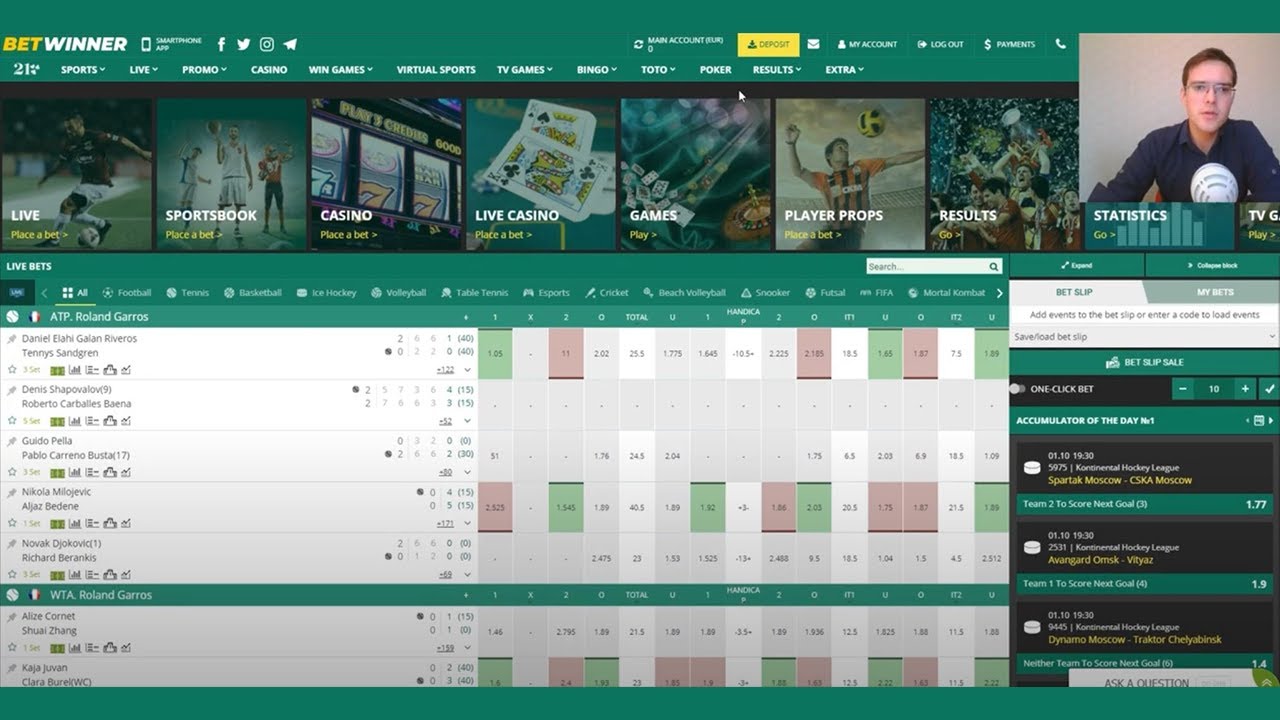The image size is (1280, 720).
Task: Open live court view icon for Shapovalov match
Action: tap(58, 421)
